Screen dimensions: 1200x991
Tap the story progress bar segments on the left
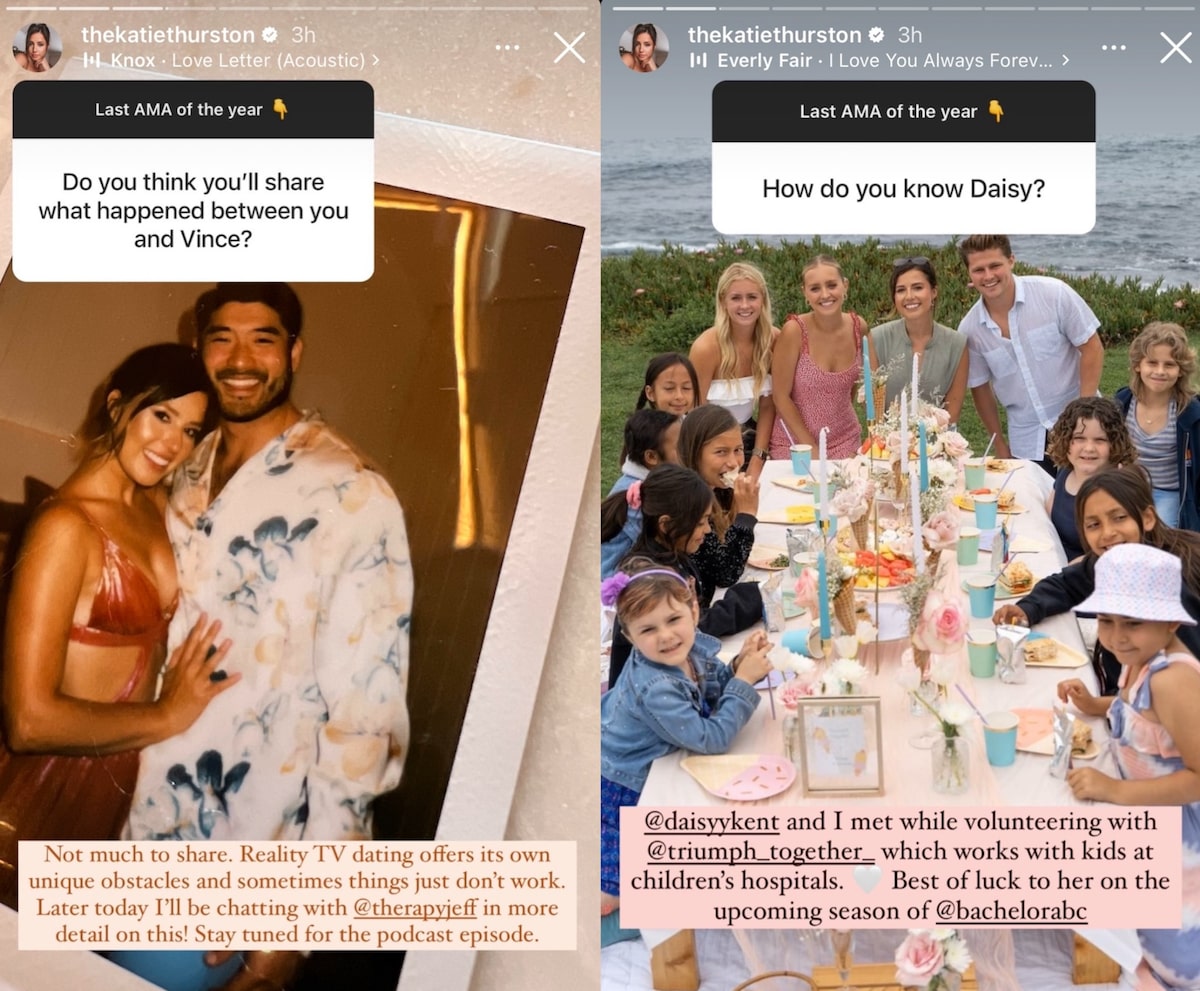298,7
